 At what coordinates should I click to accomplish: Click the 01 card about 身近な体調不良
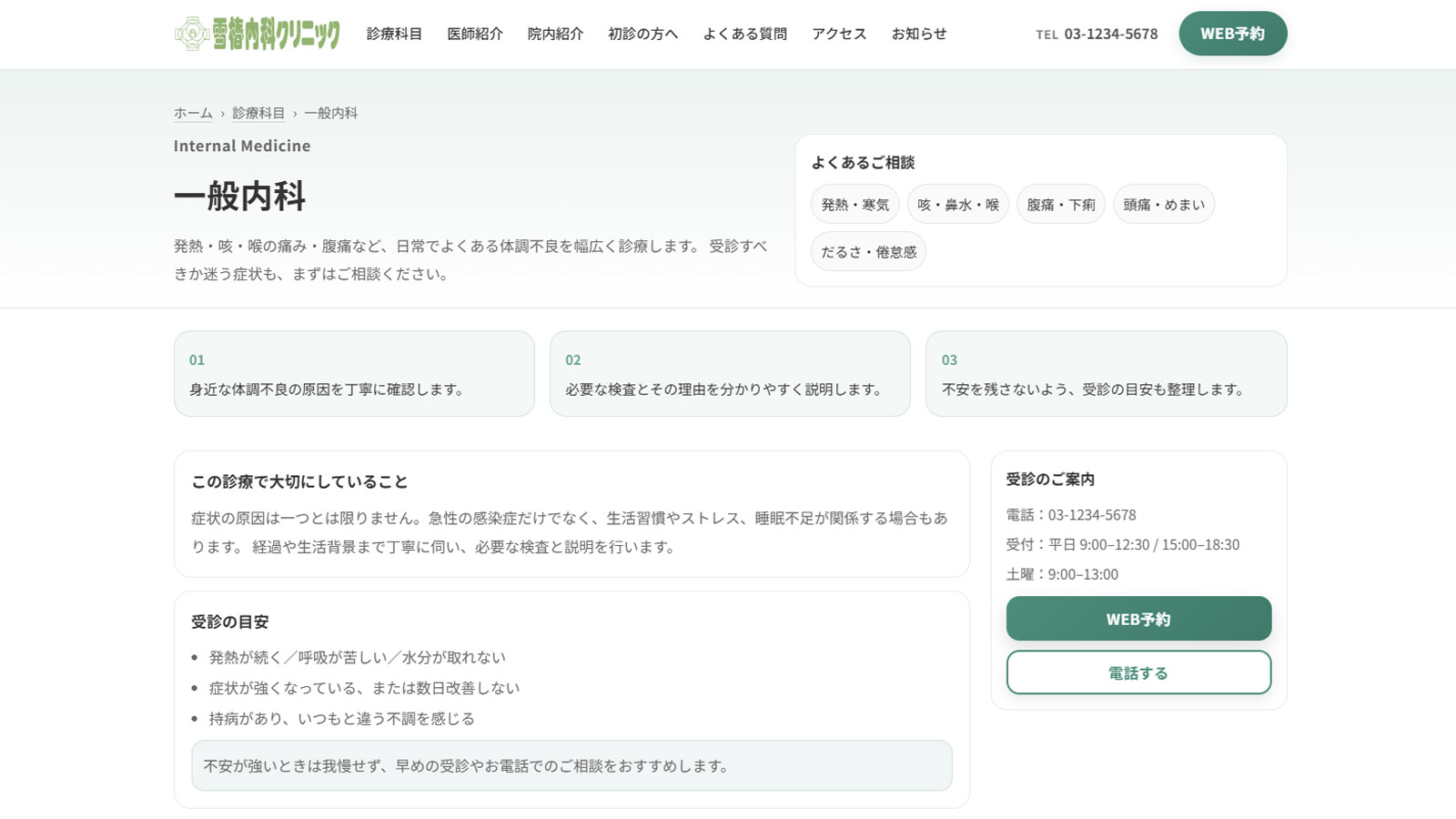pyautogui.click(x=354, y=374)
